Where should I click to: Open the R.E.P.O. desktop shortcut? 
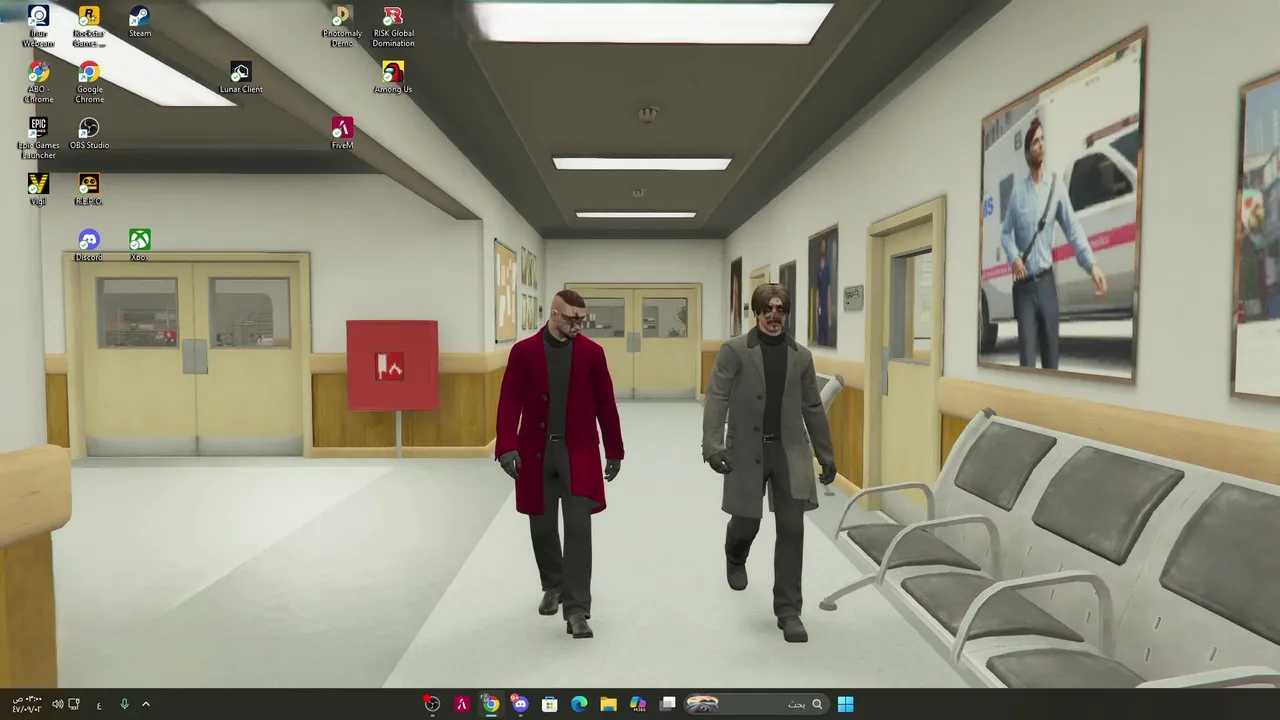(89, 189)
